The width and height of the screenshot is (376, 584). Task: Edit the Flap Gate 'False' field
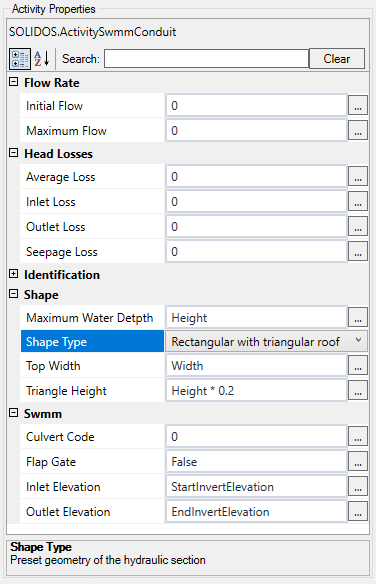256,461
